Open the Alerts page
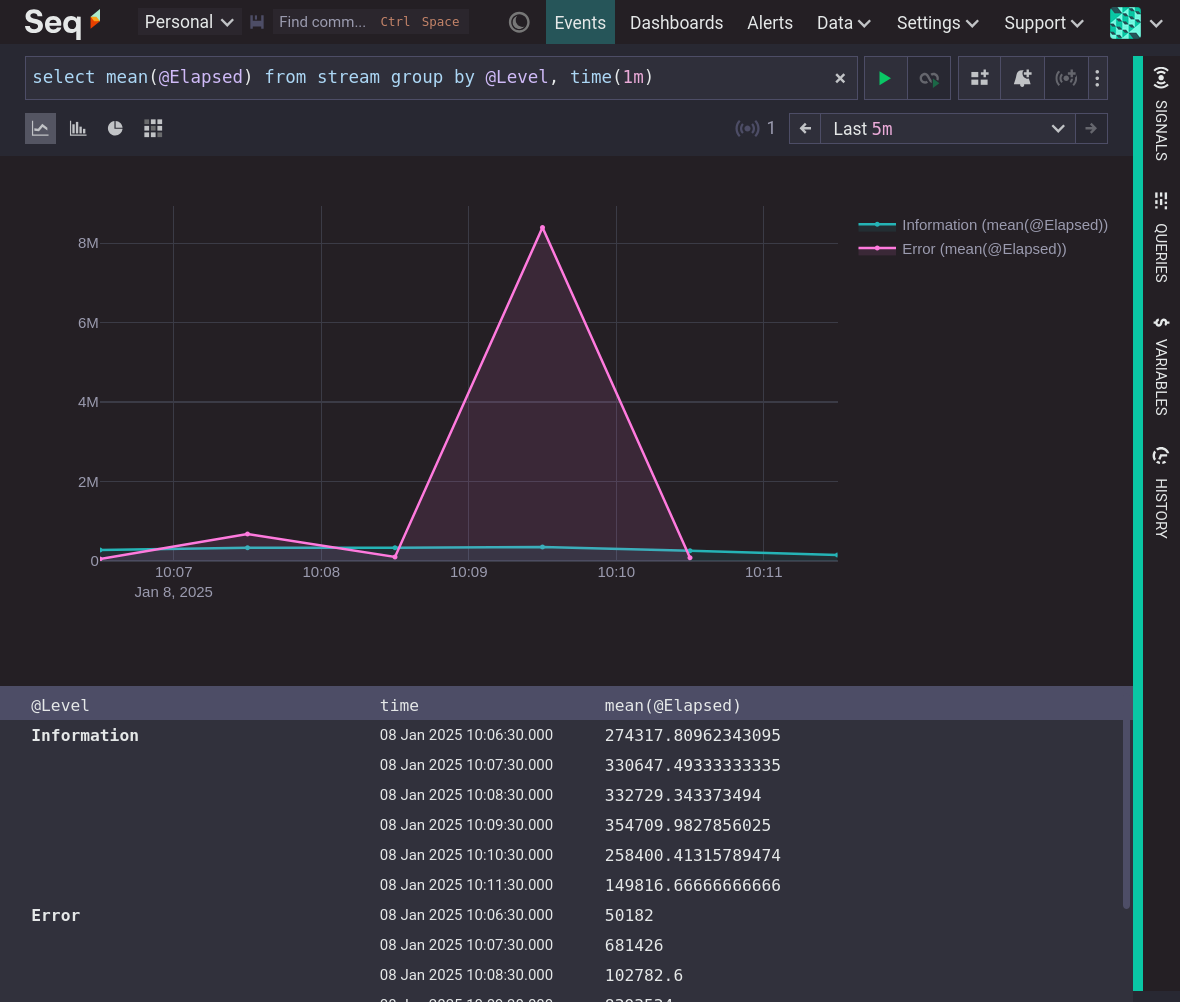The height and width of the screenshot is (1002, 1180). pyautogui.click(x=769, y=23)
